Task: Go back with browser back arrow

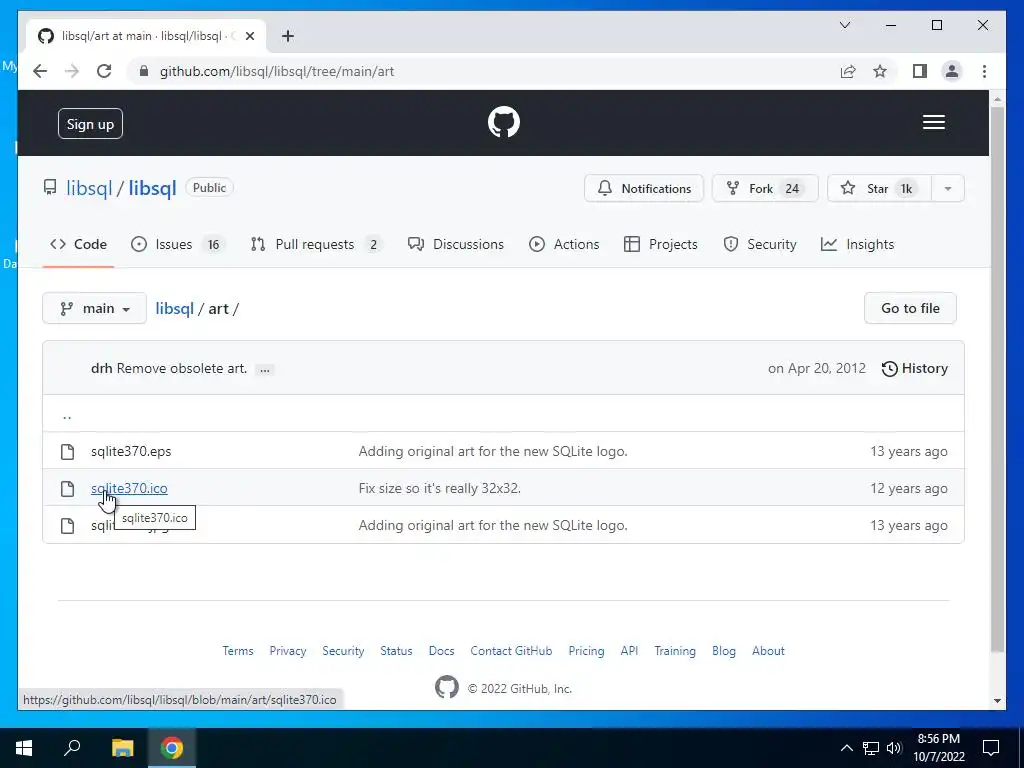Action: coord(40,71)
